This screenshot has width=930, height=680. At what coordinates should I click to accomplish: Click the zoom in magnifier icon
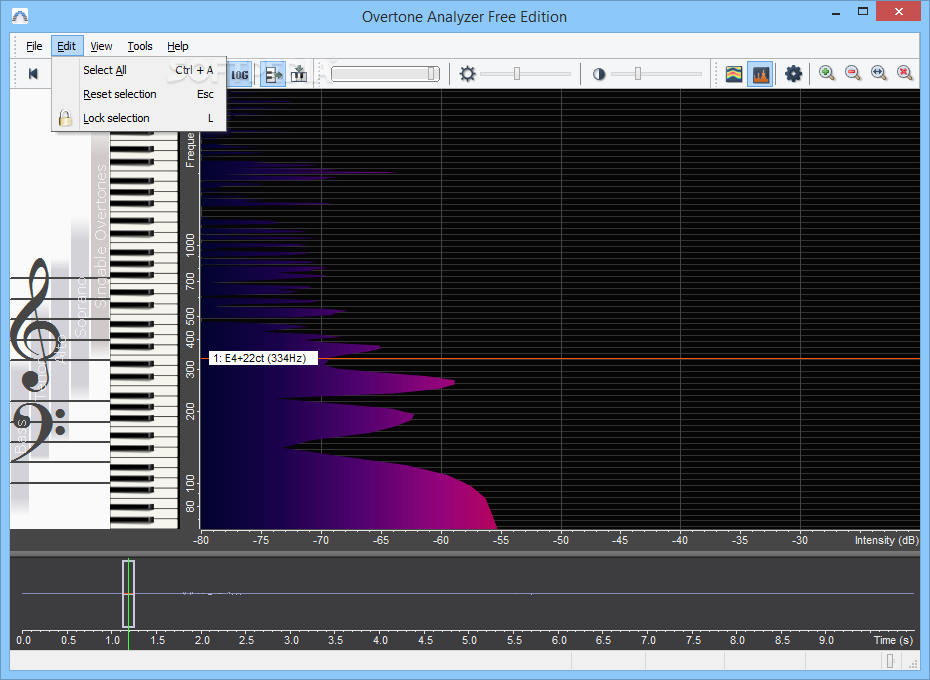(826, 73)
